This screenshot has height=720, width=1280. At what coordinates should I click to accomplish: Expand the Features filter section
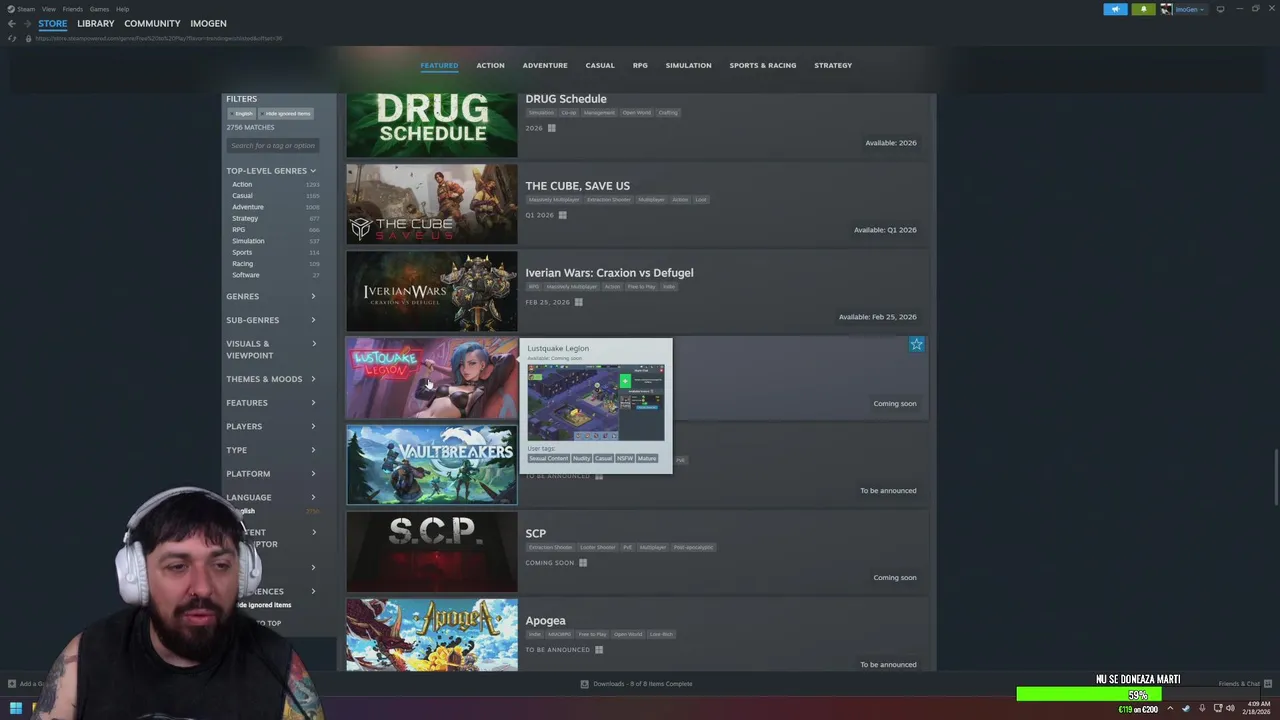pyautogui.click(x=271, y=403)
